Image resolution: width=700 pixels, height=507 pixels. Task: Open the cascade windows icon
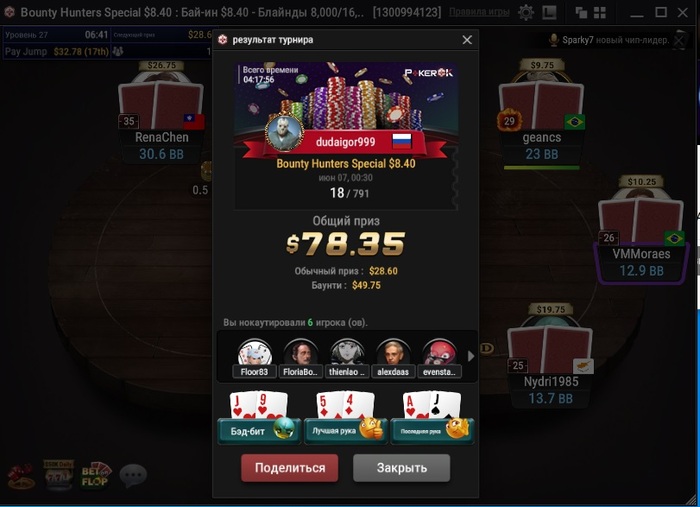click(581, 12)
